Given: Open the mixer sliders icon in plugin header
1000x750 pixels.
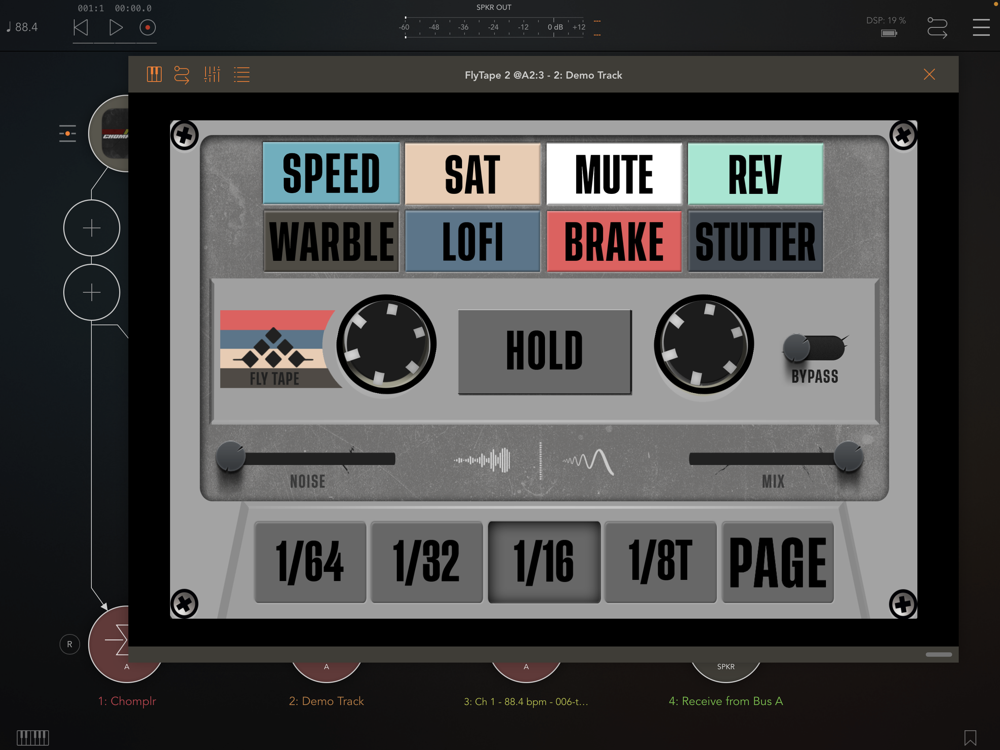Looking at the screenshot, I should (x=212, y=75).
